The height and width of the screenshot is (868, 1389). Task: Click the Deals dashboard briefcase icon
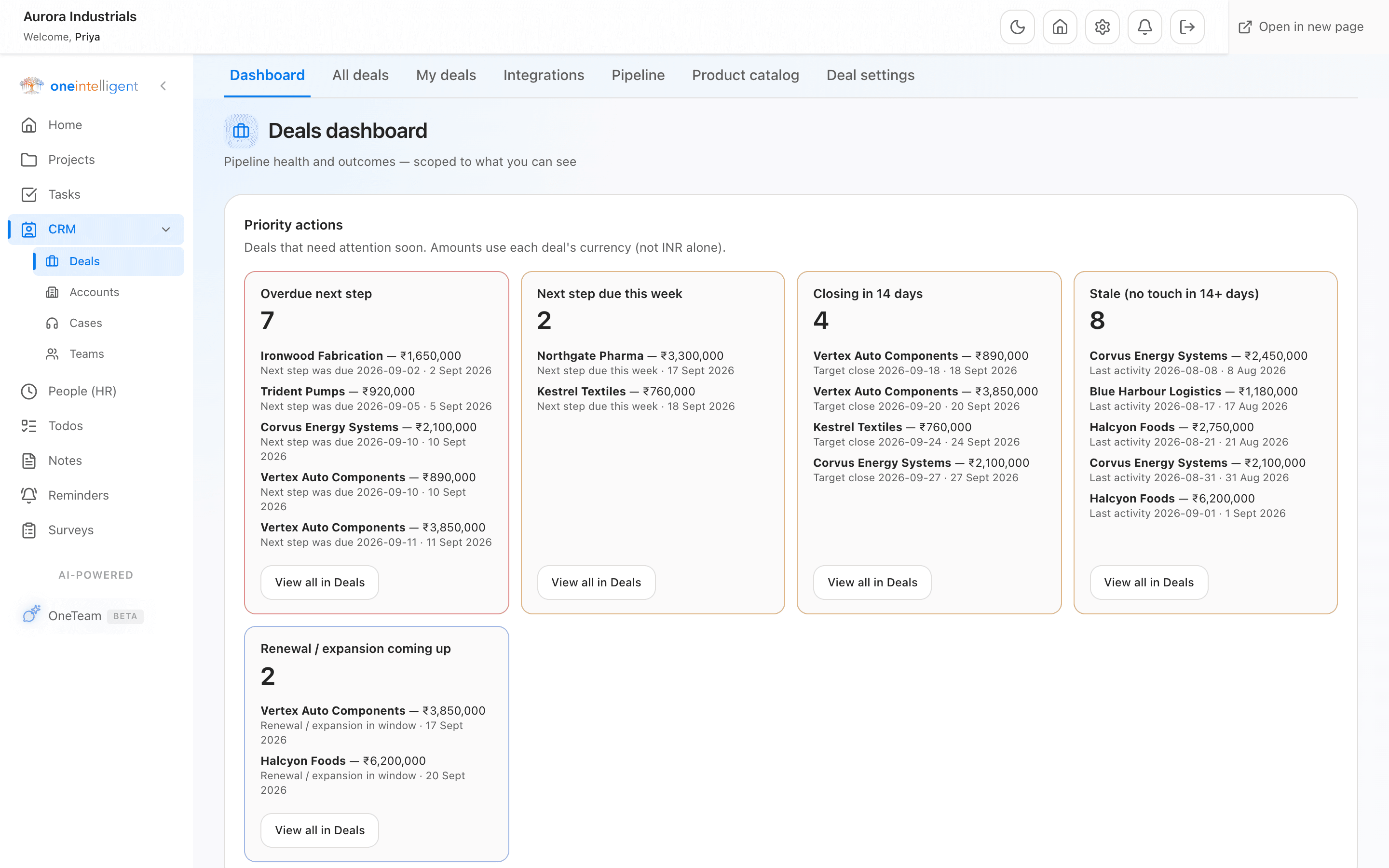click(x=241, y=131)
